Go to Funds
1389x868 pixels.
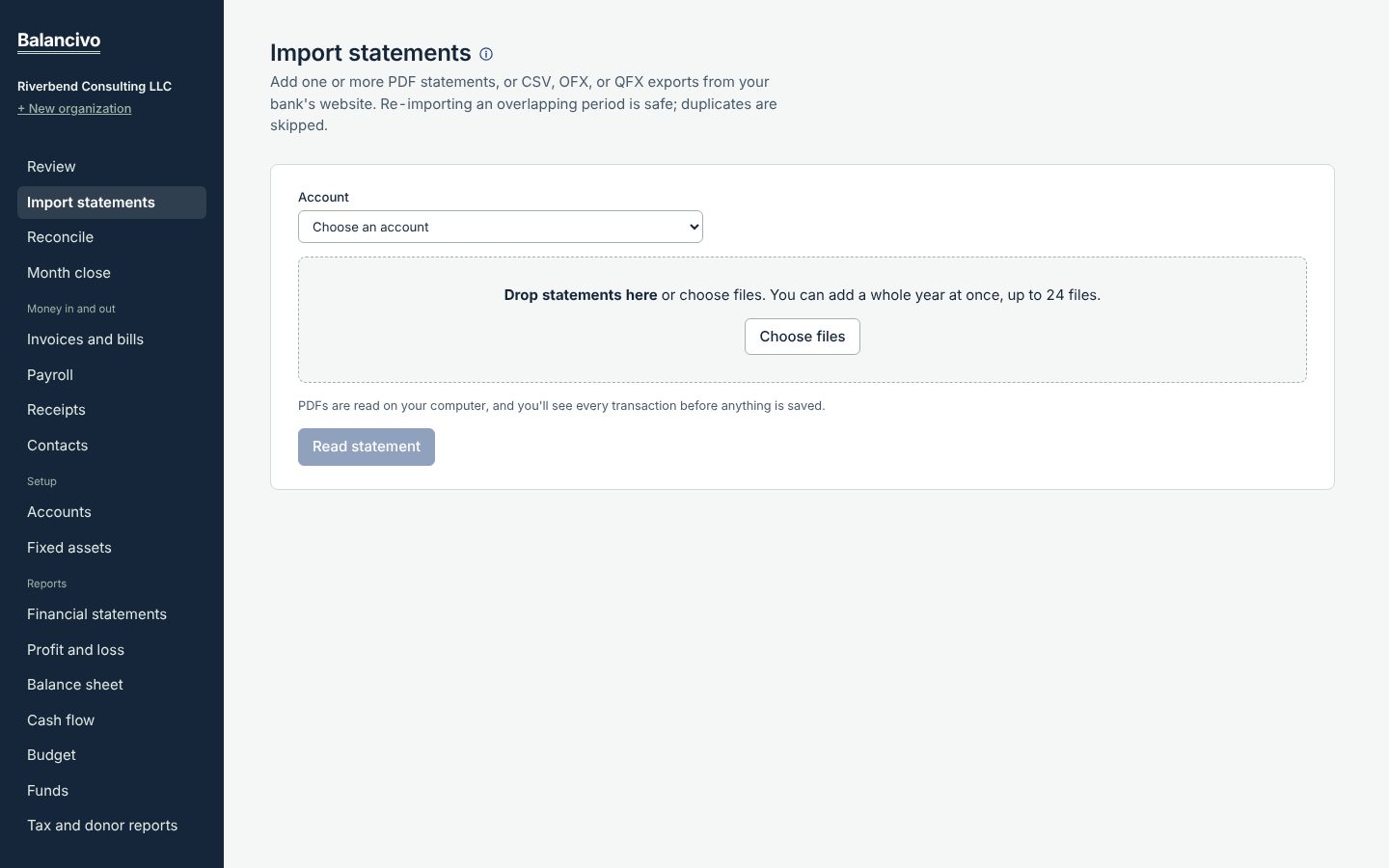pos(112,791)
